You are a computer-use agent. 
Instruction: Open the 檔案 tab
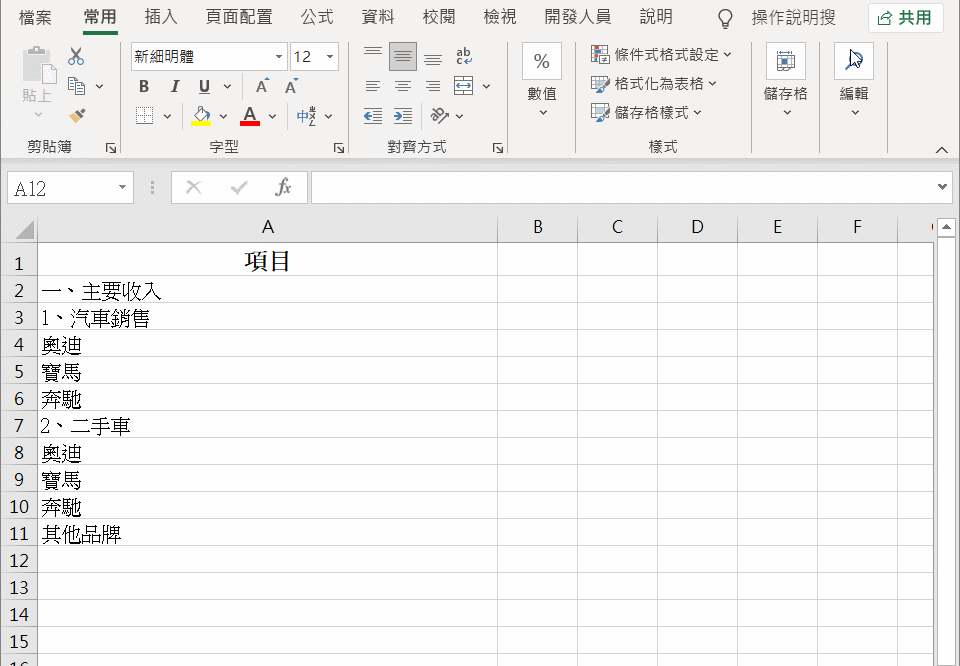(35, 17)
